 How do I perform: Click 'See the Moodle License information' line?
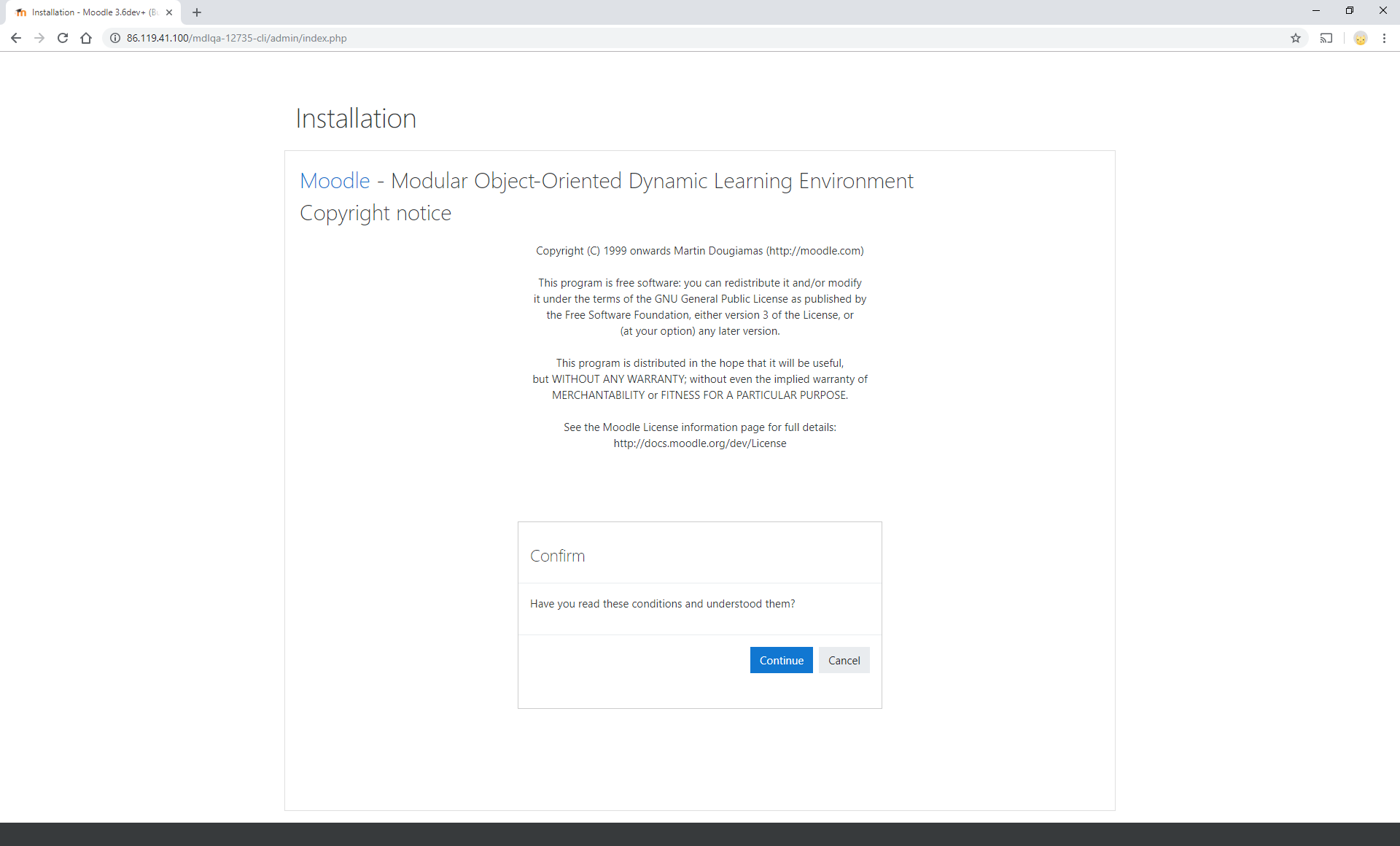pos(700,427)
